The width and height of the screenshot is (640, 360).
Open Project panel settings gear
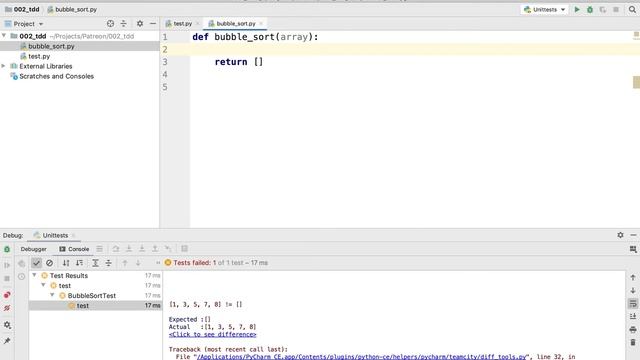click(x=140, y=24)
